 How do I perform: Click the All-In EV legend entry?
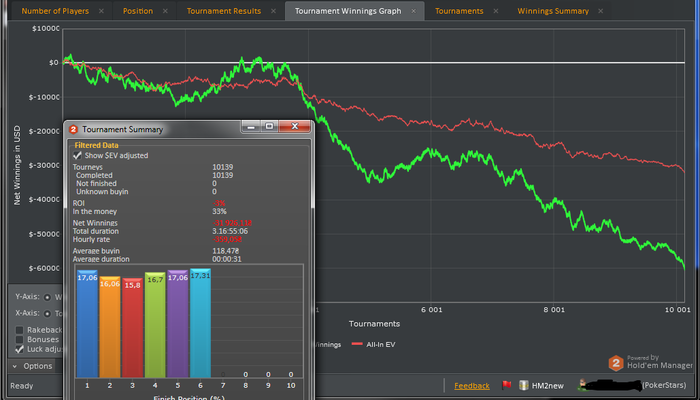(381, 344)
